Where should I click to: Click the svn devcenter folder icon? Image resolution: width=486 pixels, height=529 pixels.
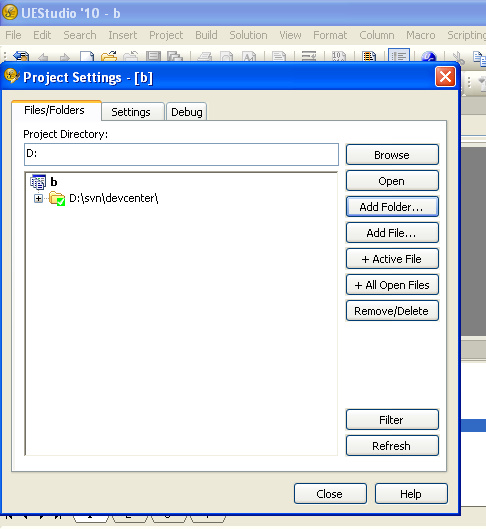coord(57,198)
